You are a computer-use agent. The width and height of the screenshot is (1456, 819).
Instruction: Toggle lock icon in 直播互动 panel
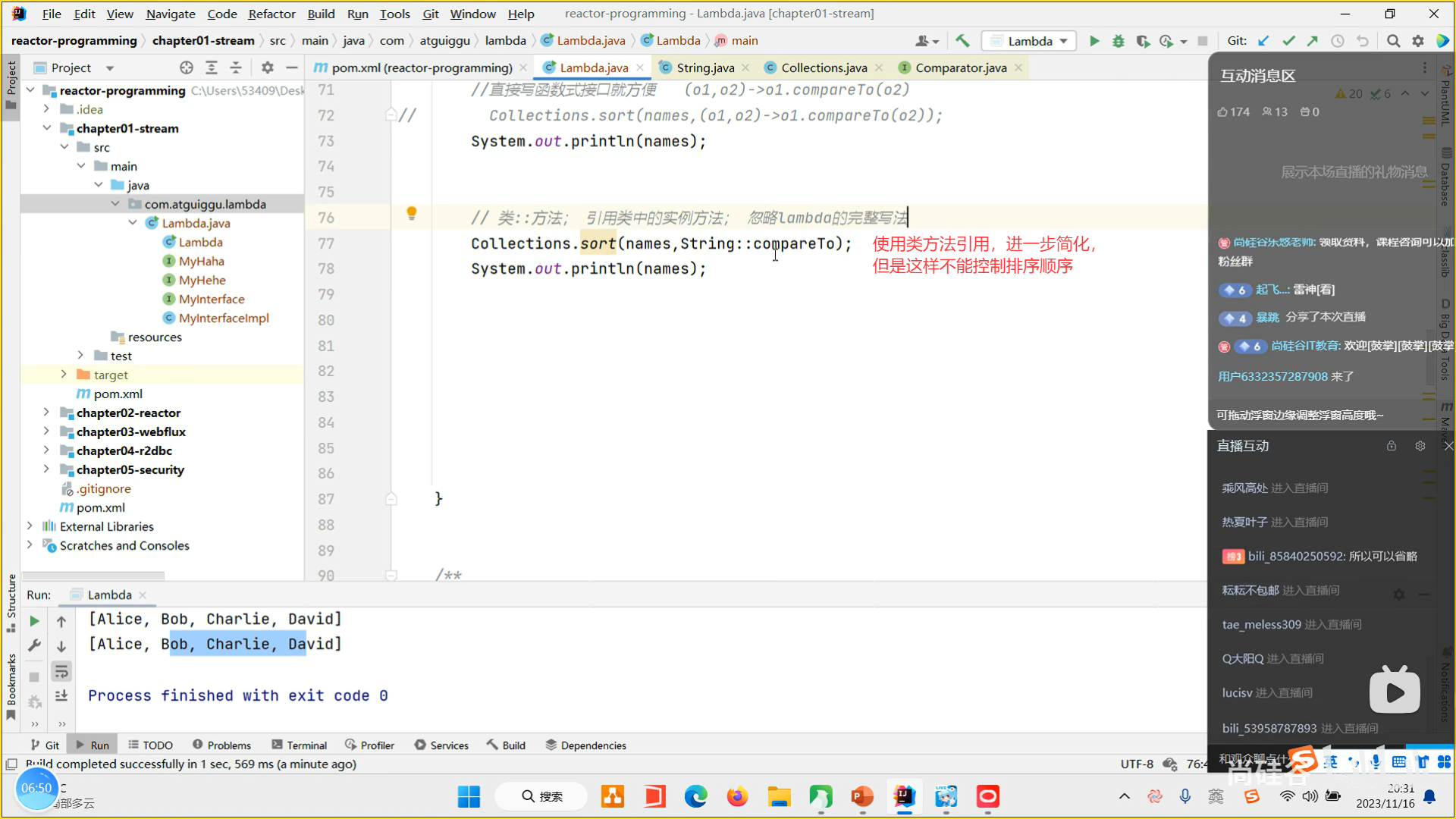[1392, 446]
